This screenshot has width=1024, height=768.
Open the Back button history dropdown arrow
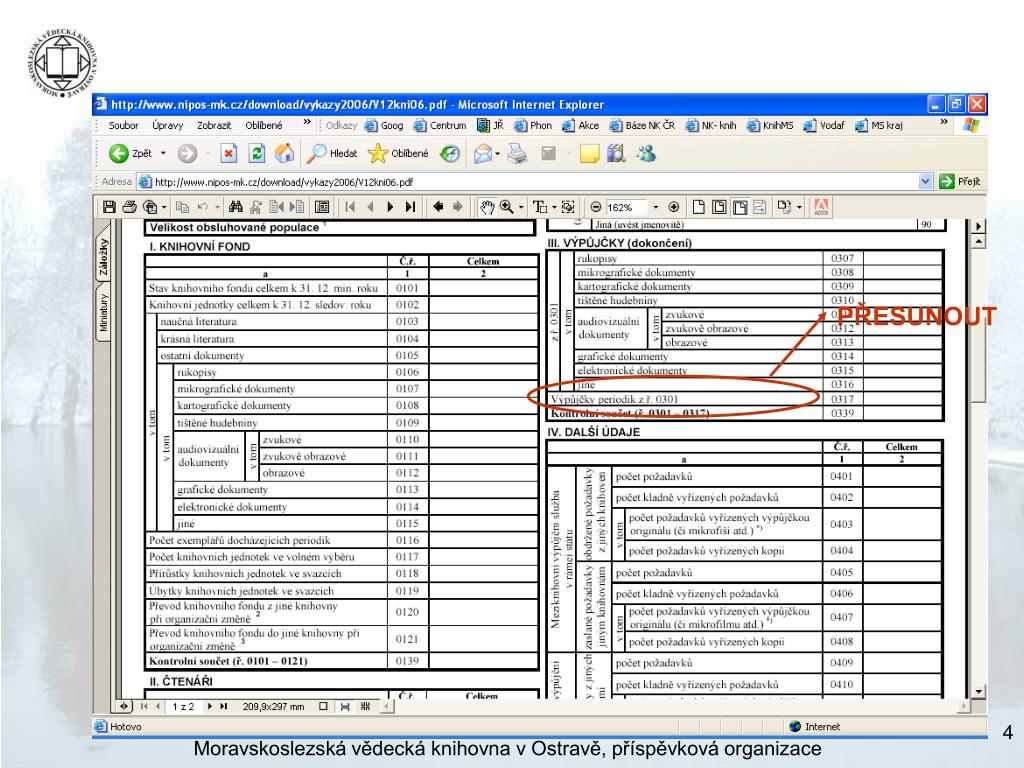(163, 153)
